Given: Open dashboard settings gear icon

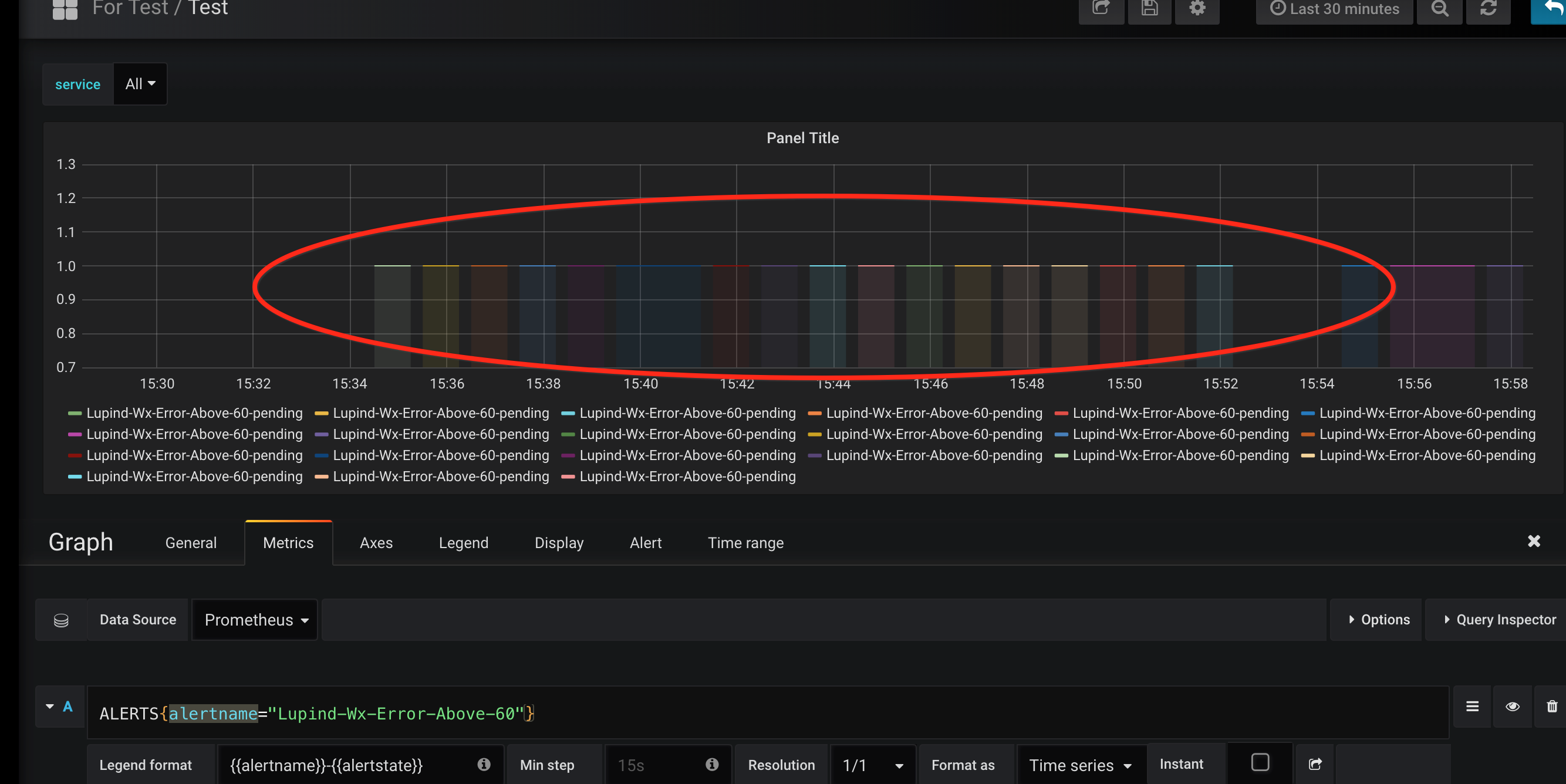Looking at the screenshot, I should tap(1197, 8).
